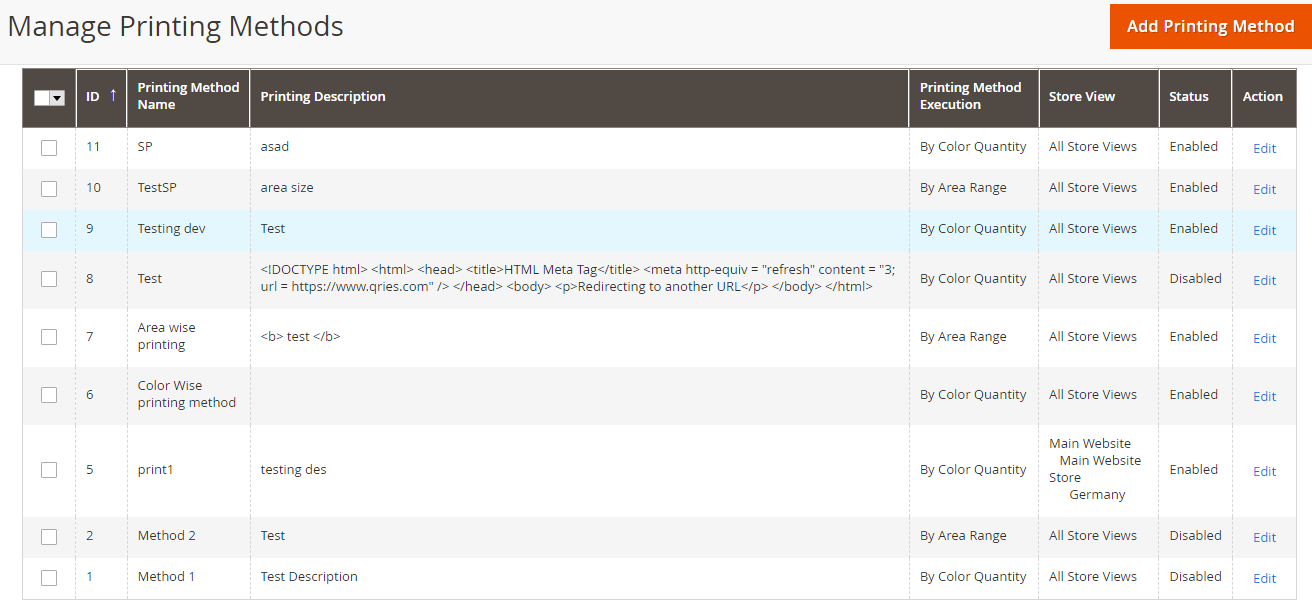Sort by Printing Description column header
Image resolution: width=1312 pixels, height=602 pixels.
pyautogui.click(x=323, y=97)
